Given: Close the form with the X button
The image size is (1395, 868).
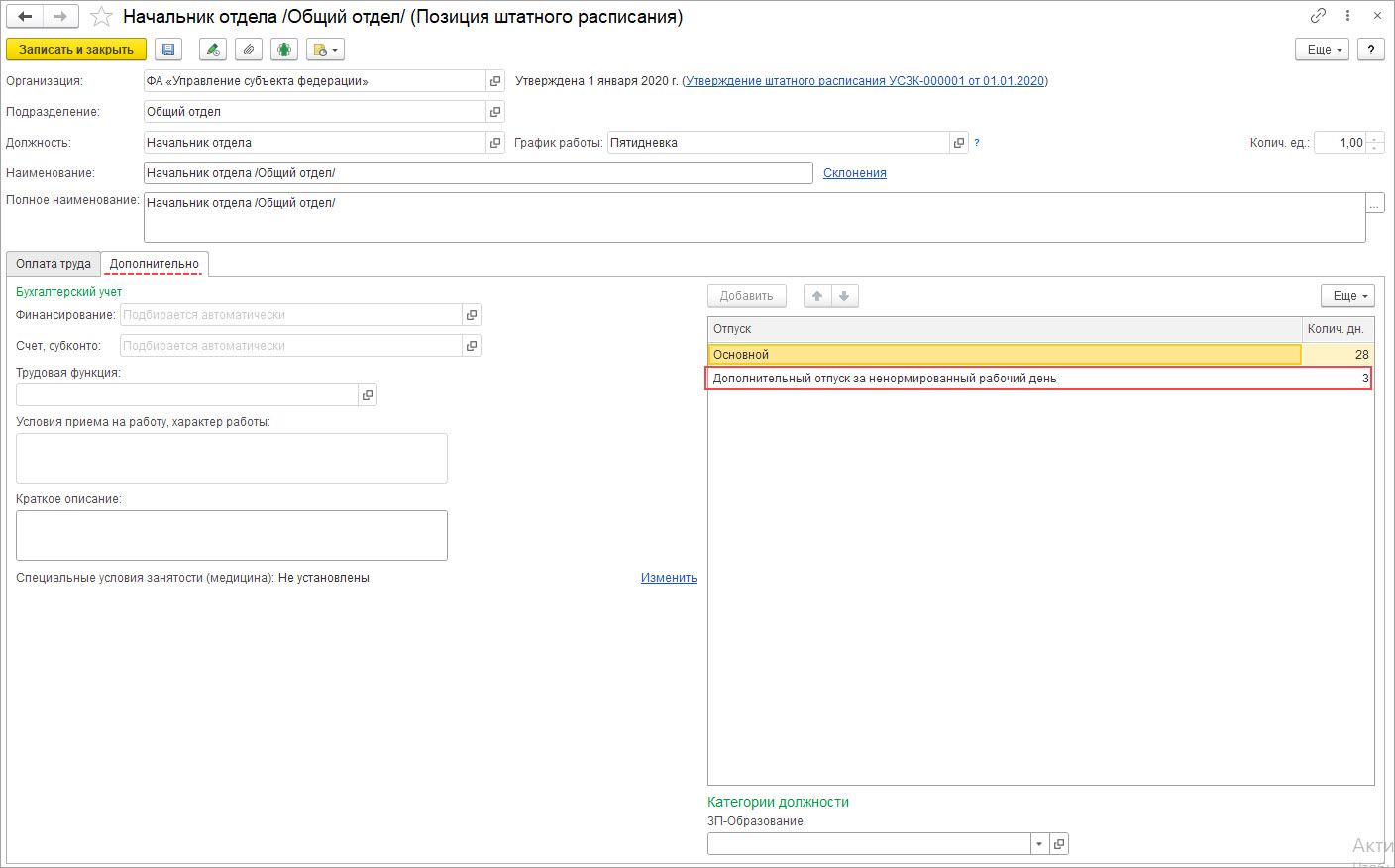Looking at the screenshot, I should 1377,16.
